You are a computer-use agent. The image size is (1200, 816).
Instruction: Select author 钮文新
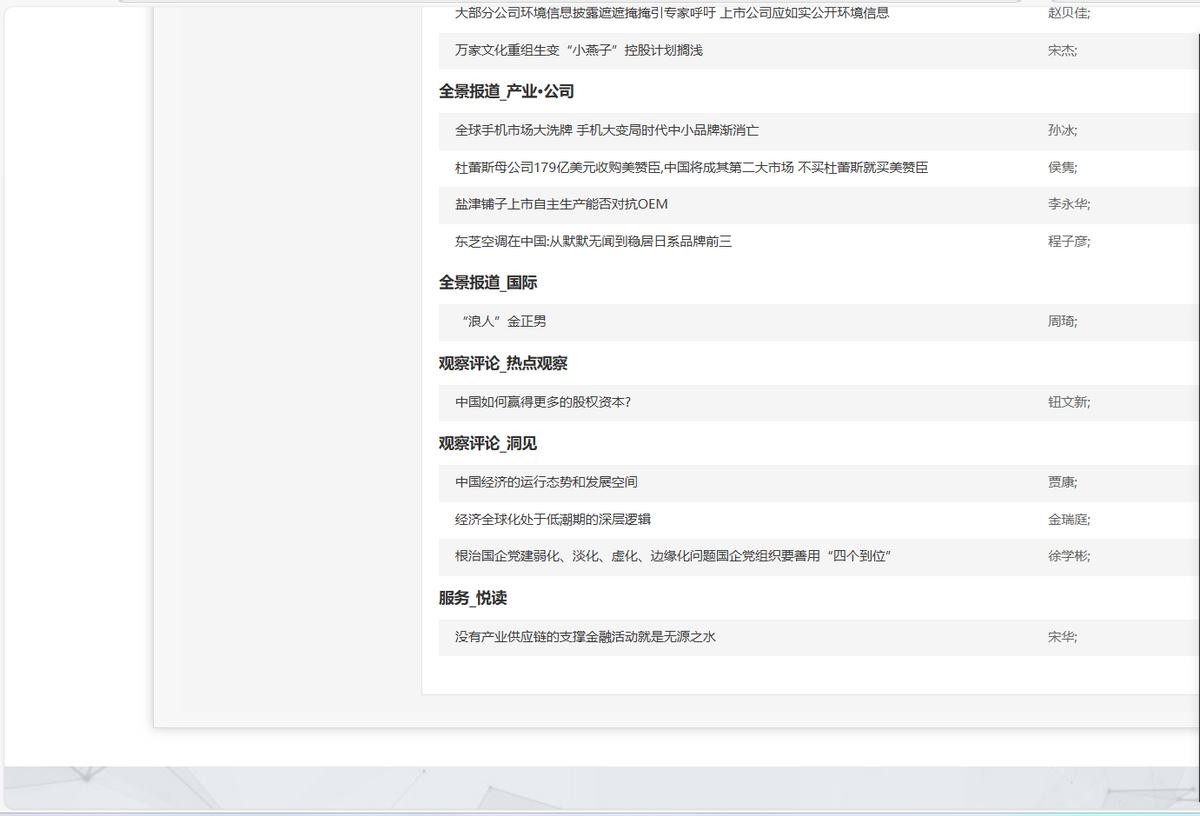coord(1067,402)
